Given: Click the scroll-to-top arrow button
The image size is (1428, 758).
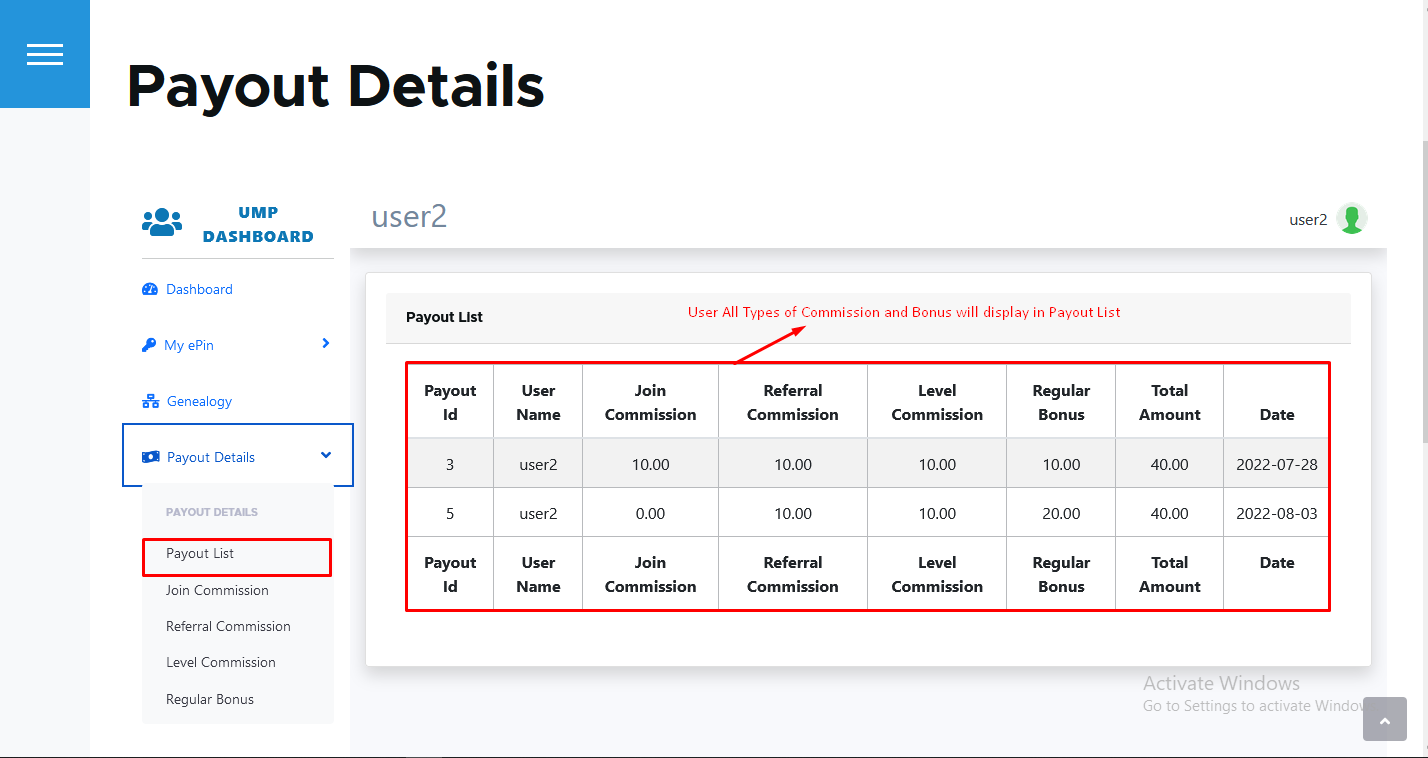Looking at the screenshot, I should coord(1384,720).
